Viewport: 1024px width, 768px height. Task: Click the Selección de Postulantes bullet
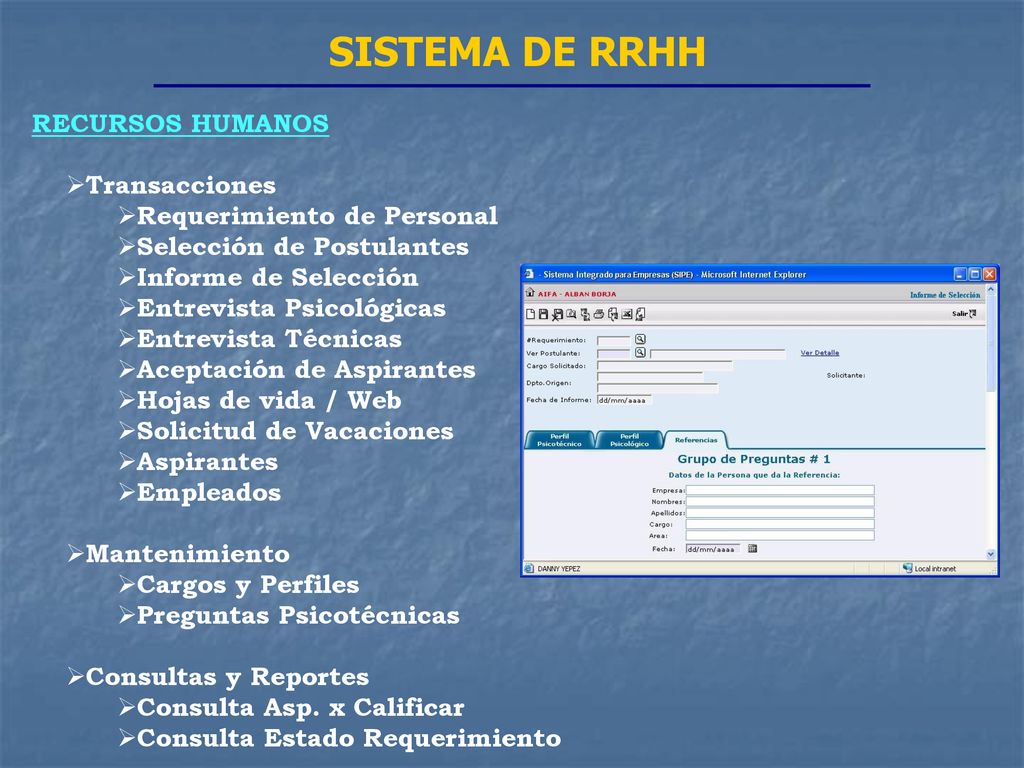click(302, 246)
